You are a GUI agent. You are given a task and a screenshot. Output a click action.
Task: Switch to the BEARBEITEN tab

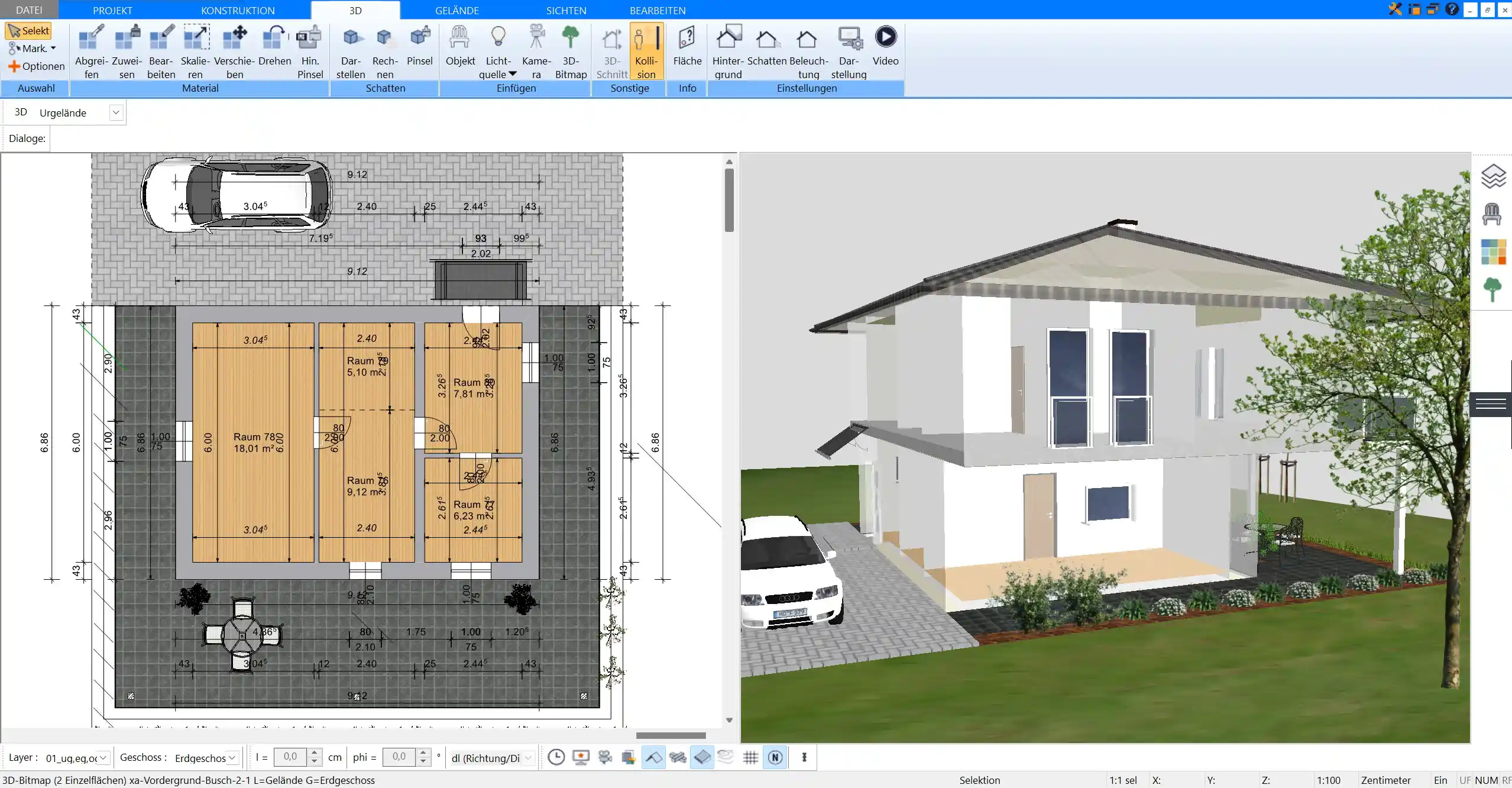coord(658,10)
